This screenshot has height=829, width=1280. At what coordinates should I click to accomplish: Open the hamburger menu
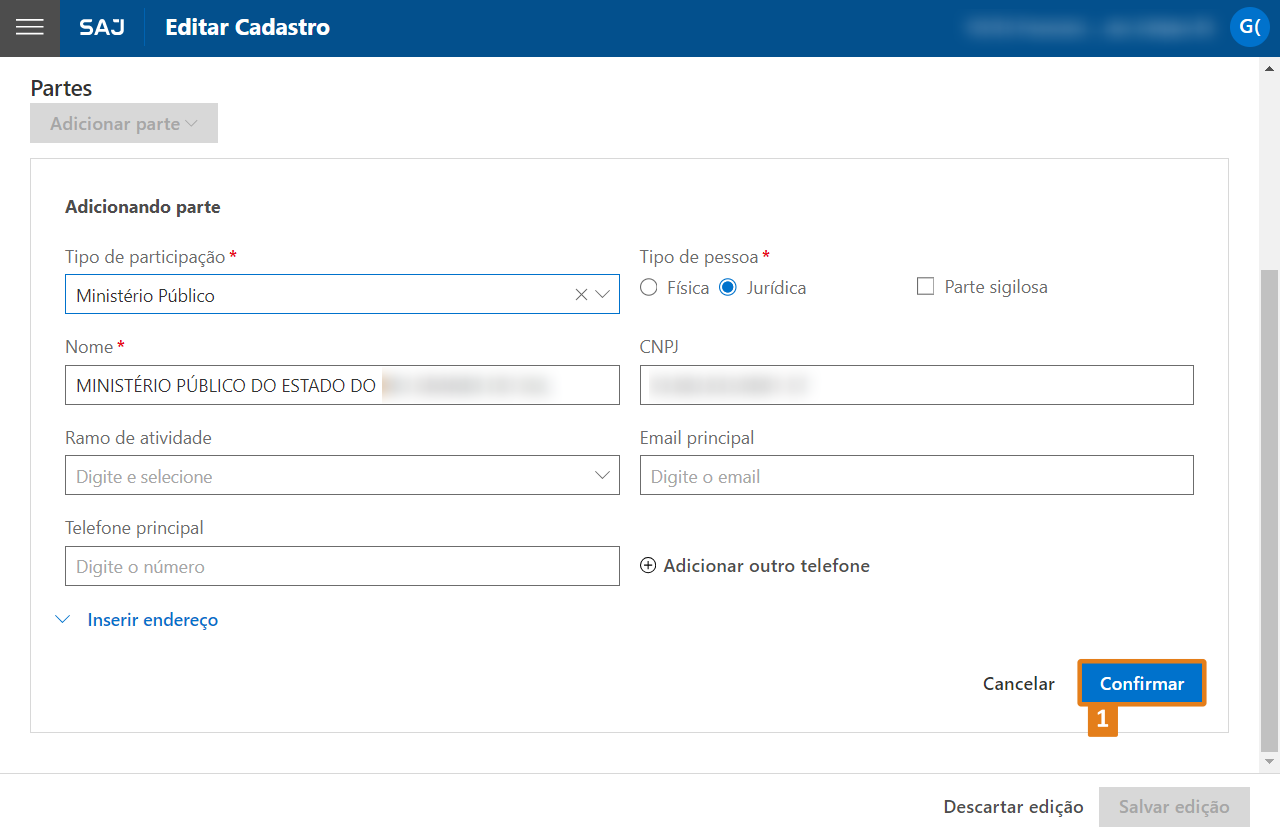[30, 28]
